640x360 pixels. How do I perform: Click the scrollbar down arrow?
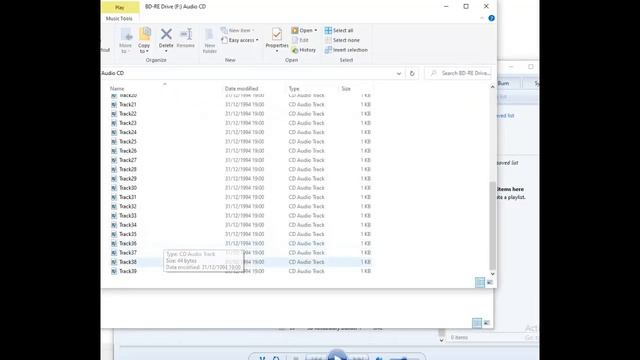(492, 274)
